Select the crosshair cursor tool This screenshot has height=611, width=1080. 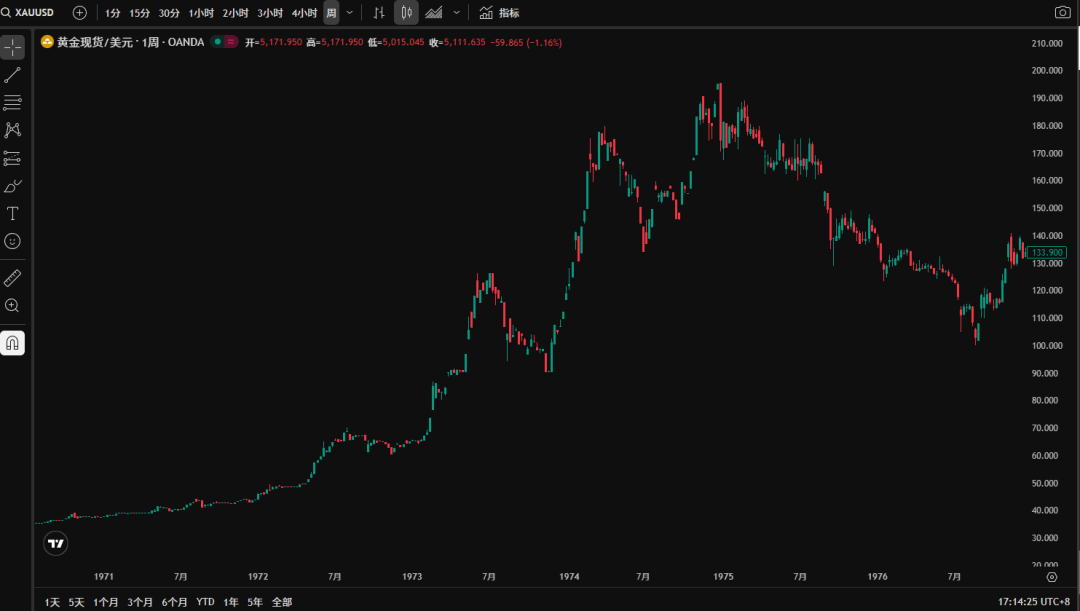(13, 47)
